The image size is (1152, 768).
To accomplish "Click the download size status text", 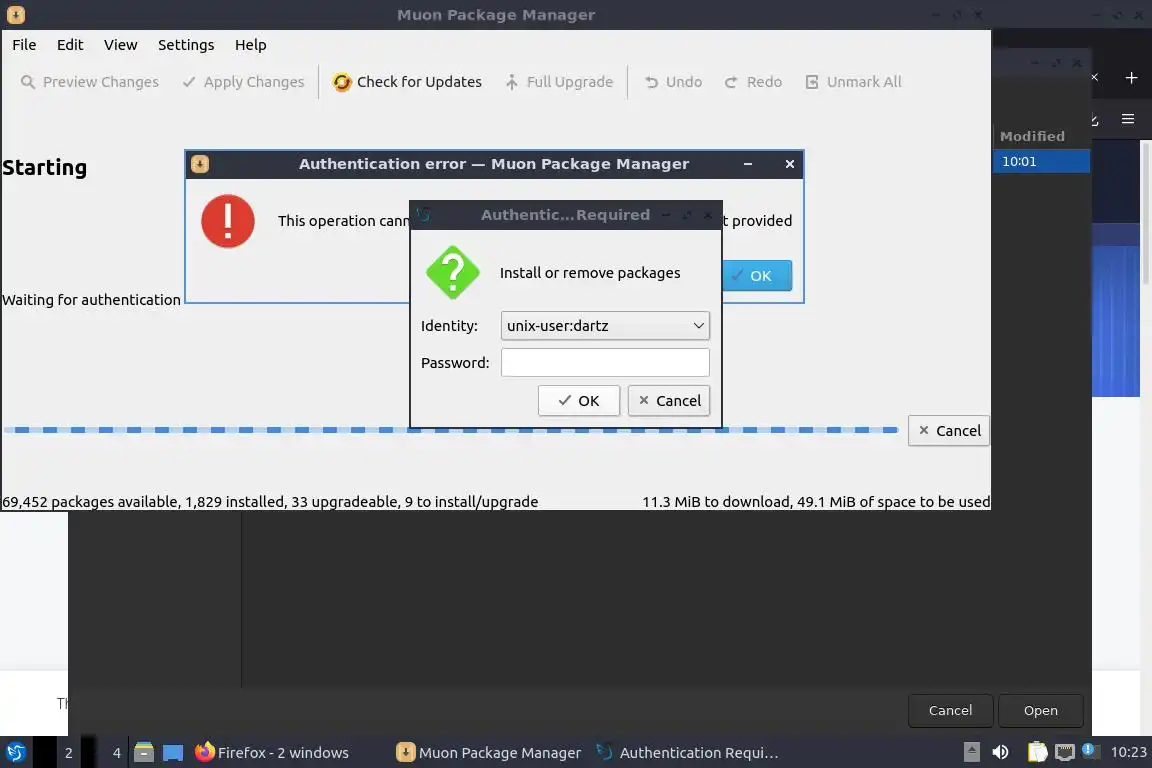I will 816,502.
